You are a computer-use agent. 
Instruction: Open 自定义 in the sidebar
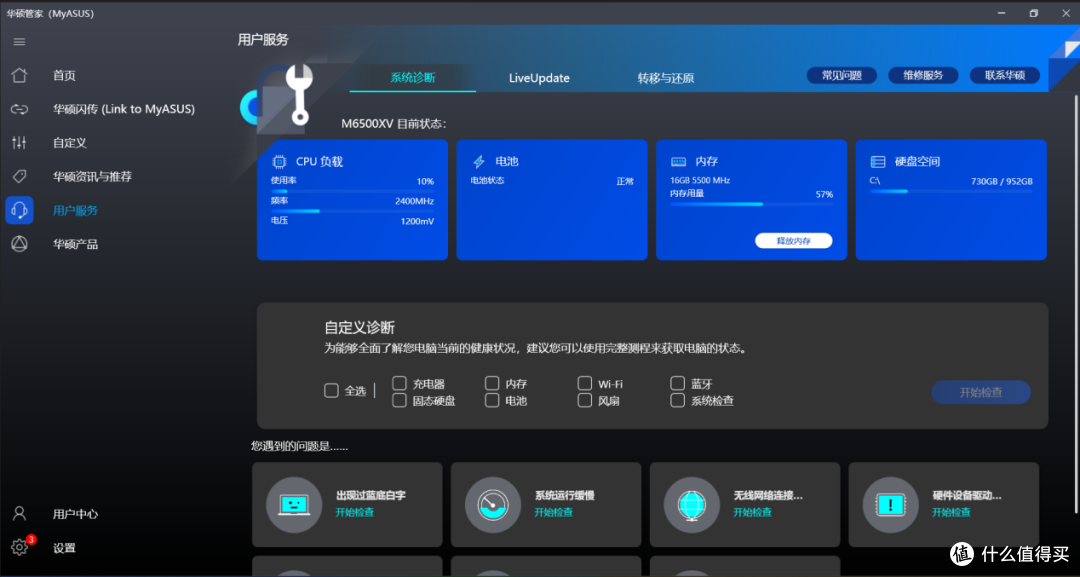pos(70,143)
